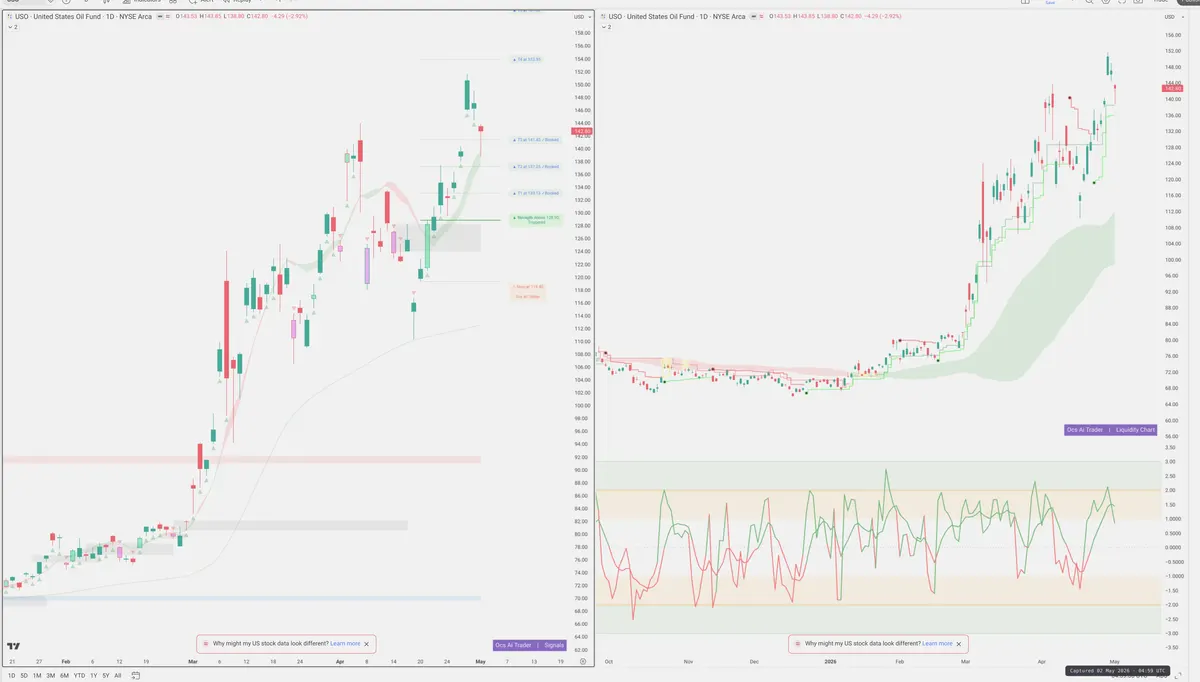This screenshot has width=1200, height=682.
Task: Click the Stop at 119.40 label
Action: [527, 287]
